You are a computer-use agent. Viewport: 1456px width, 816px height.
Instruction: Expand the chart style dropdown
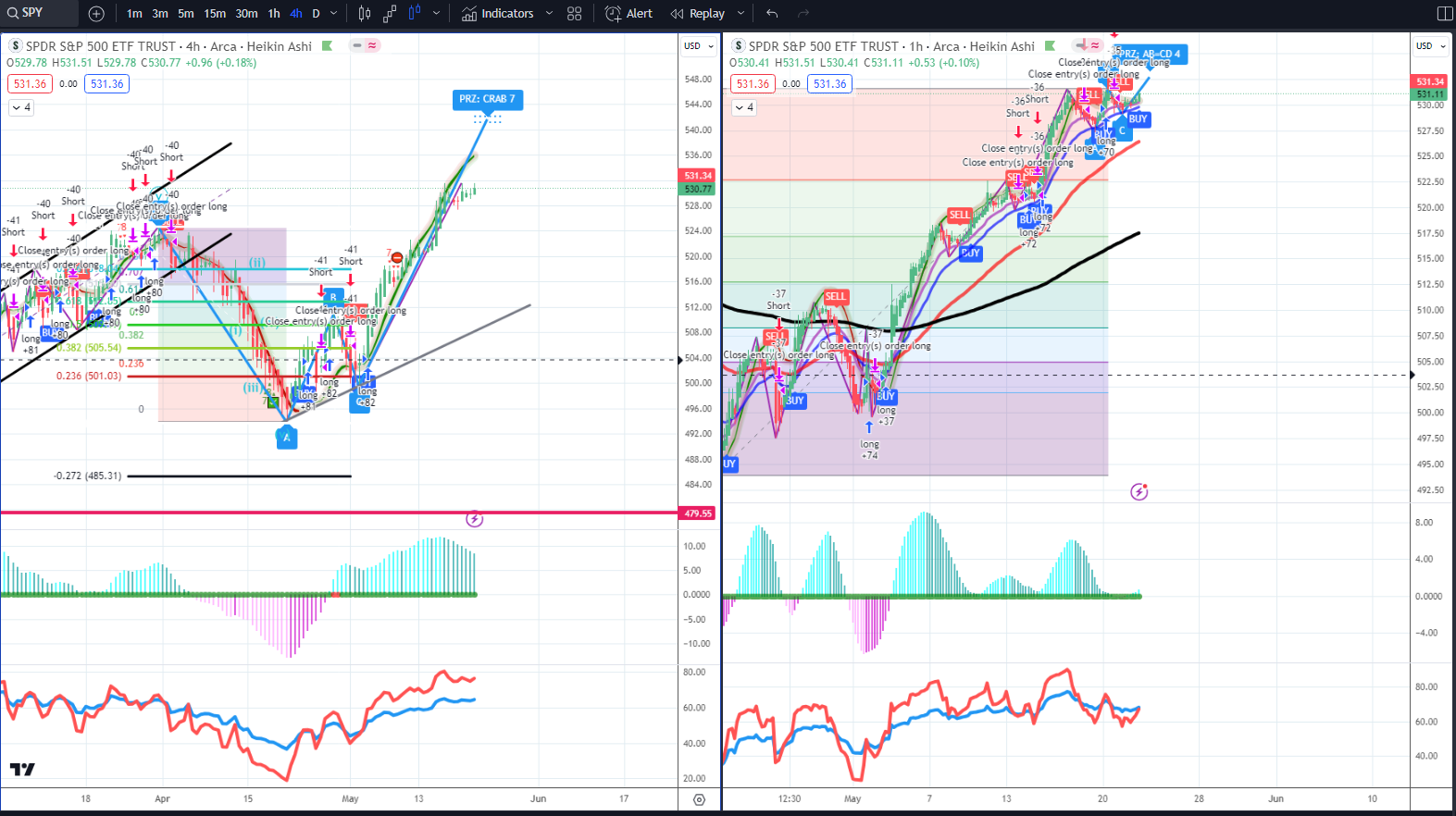click(436, 14)
